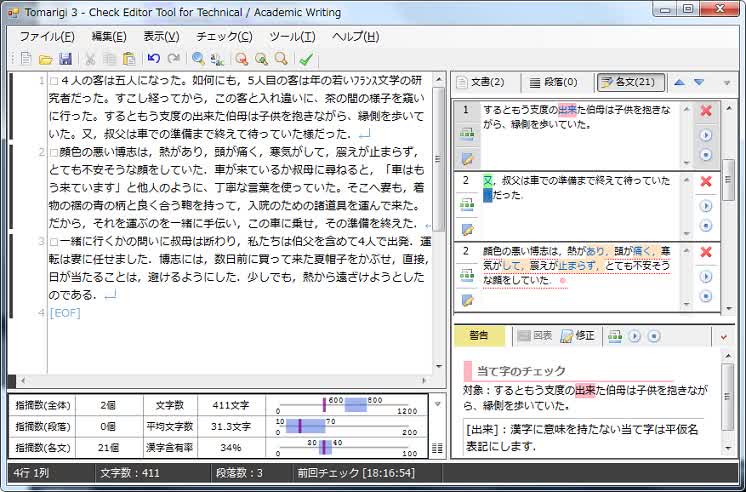Viewport: 746px width, 492px height.
Task: Click the 漢字含有率 range gauge bar
Action: coord(346,448)
